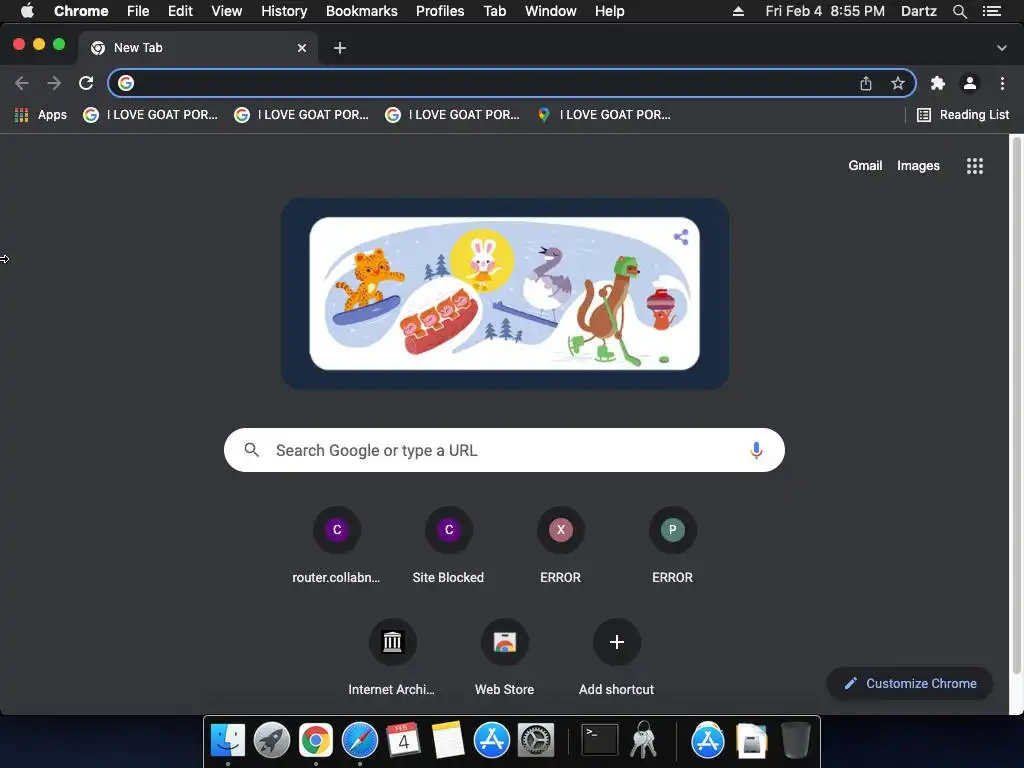Click the back navigation arrow

(22, 83)
